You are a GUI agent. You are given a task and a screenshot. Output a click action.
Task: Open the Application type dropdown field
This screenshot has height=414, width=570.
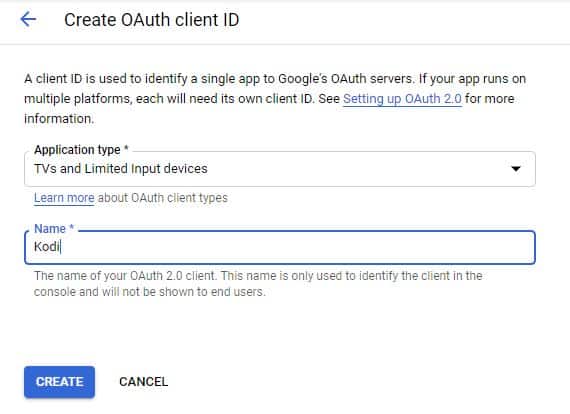coord(280,169)
